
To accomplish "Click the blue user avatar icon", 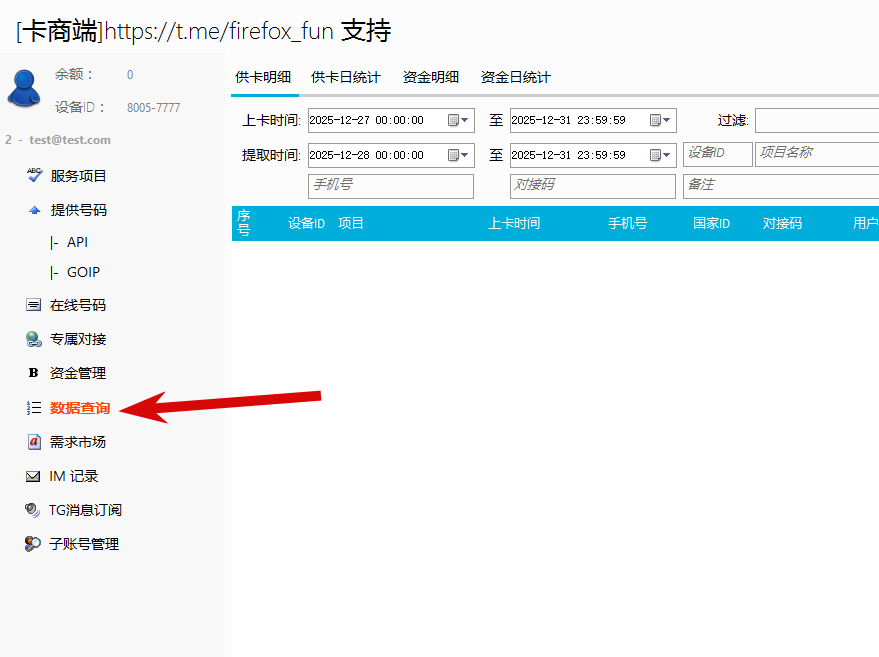I will pos(24,88).
